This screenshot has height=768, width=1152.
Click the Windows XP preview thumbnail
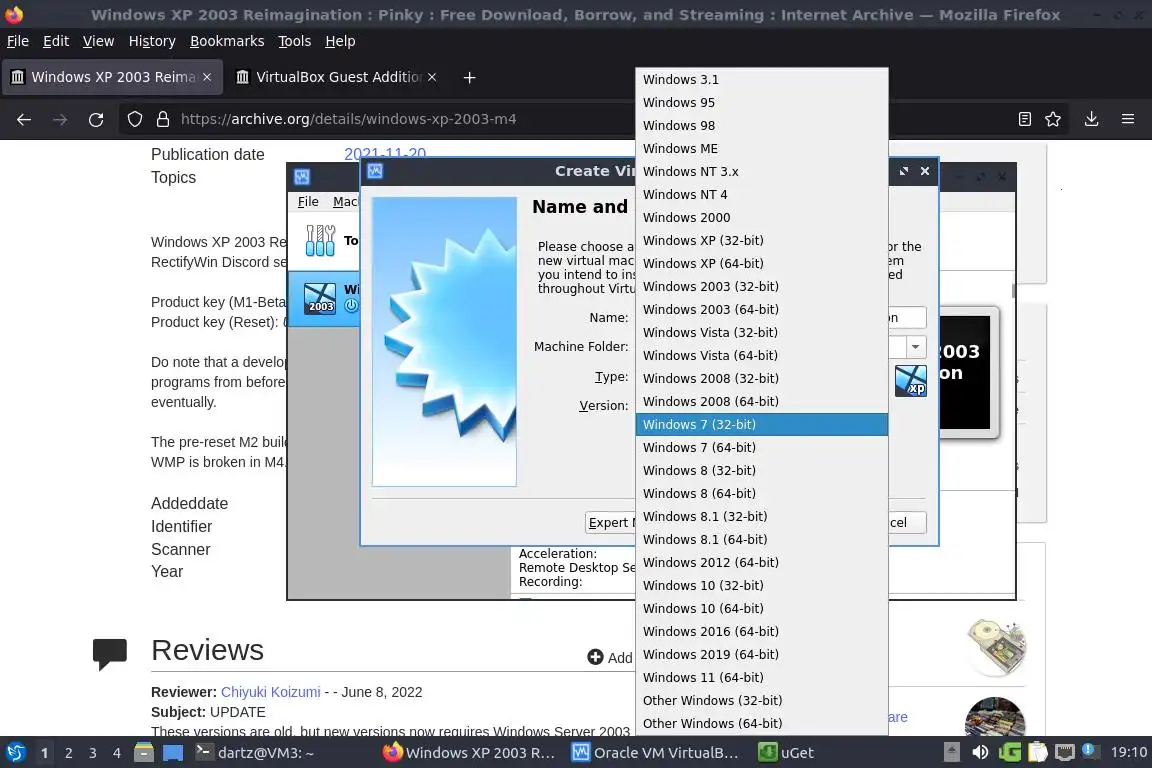coord(910,381)
